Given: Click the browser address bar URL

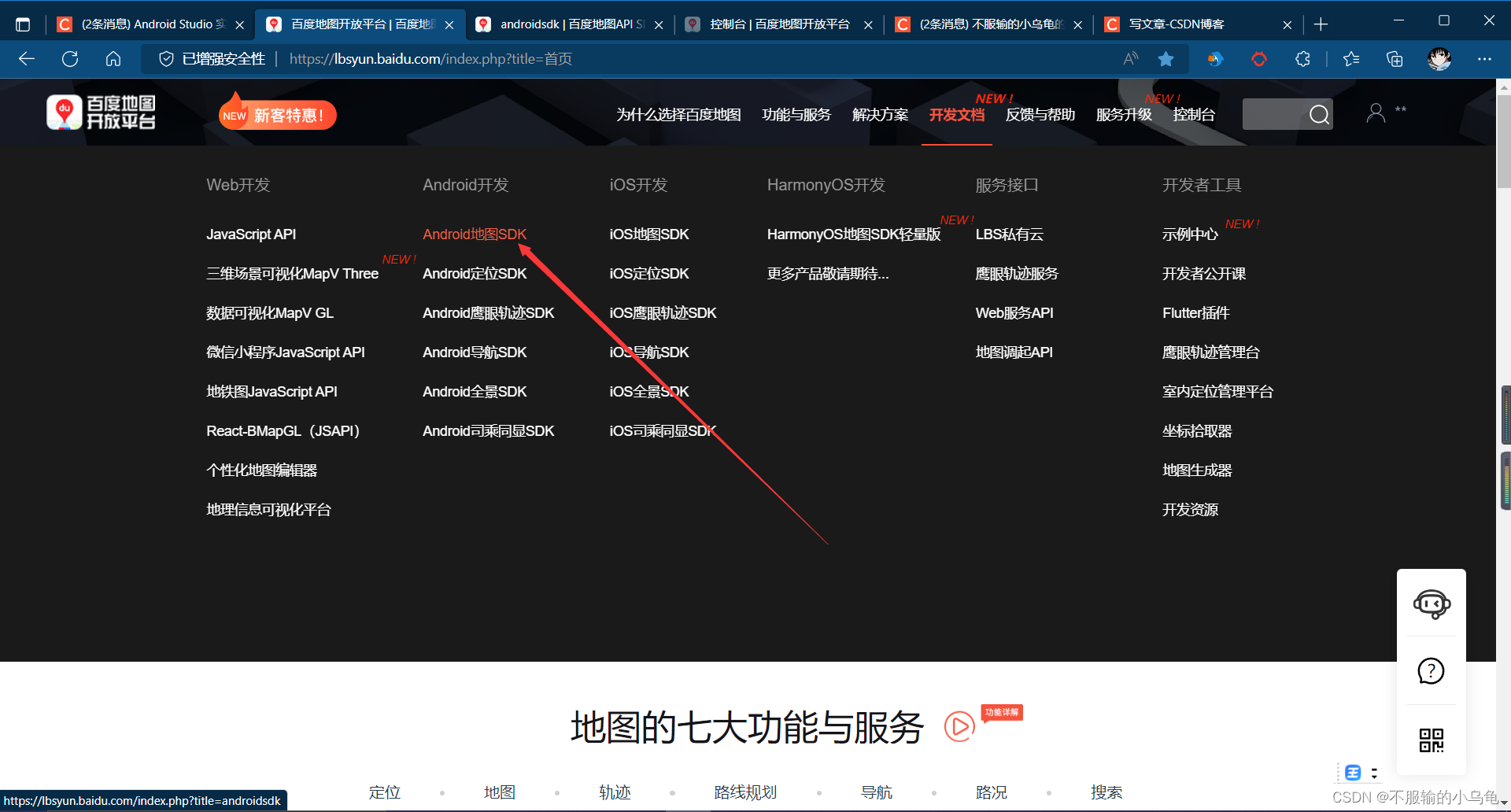Looking at the screenshot, I should coord(430,59).
